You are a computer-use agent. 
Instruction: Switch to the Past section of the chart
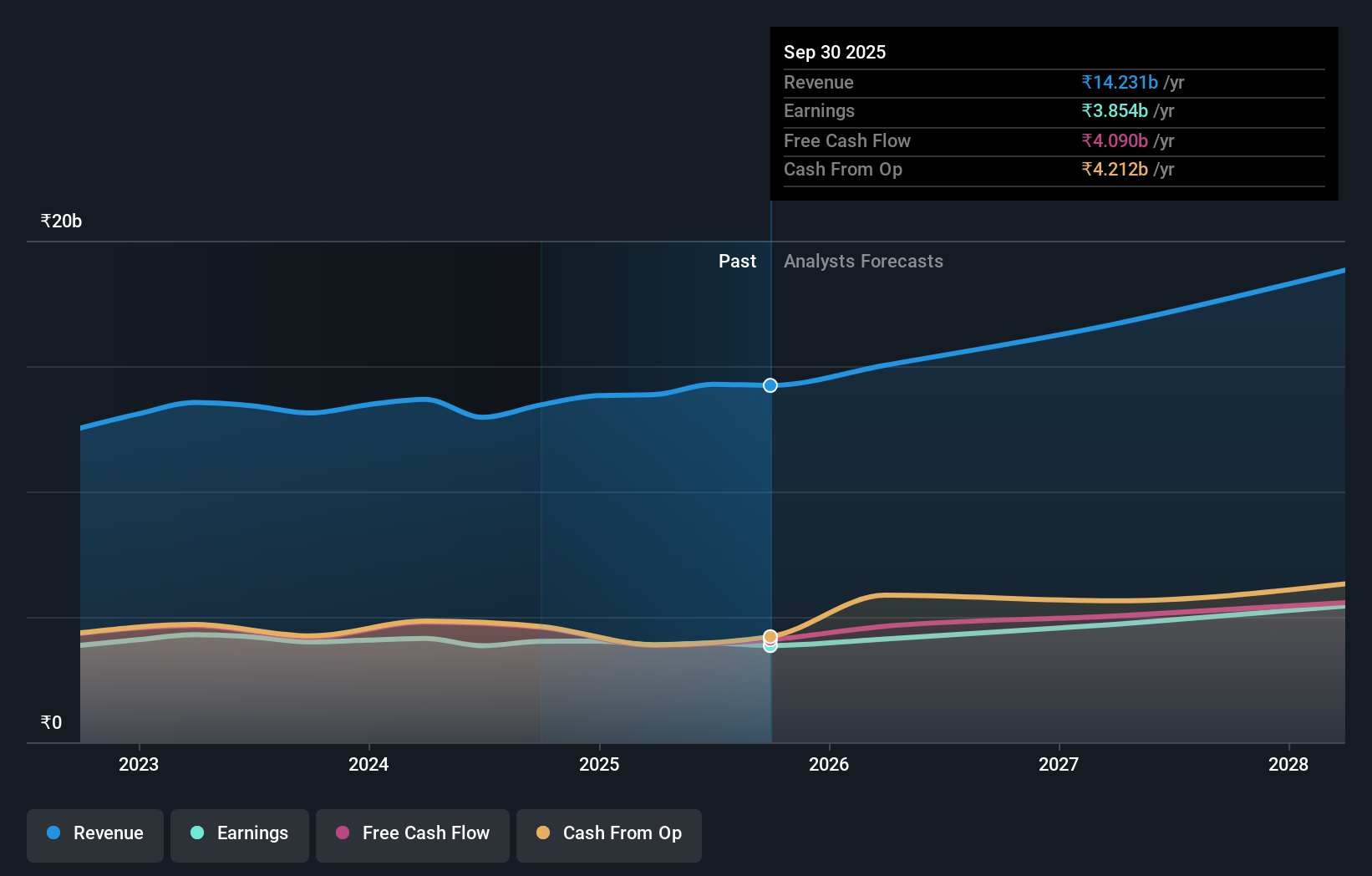click(737, 261)
